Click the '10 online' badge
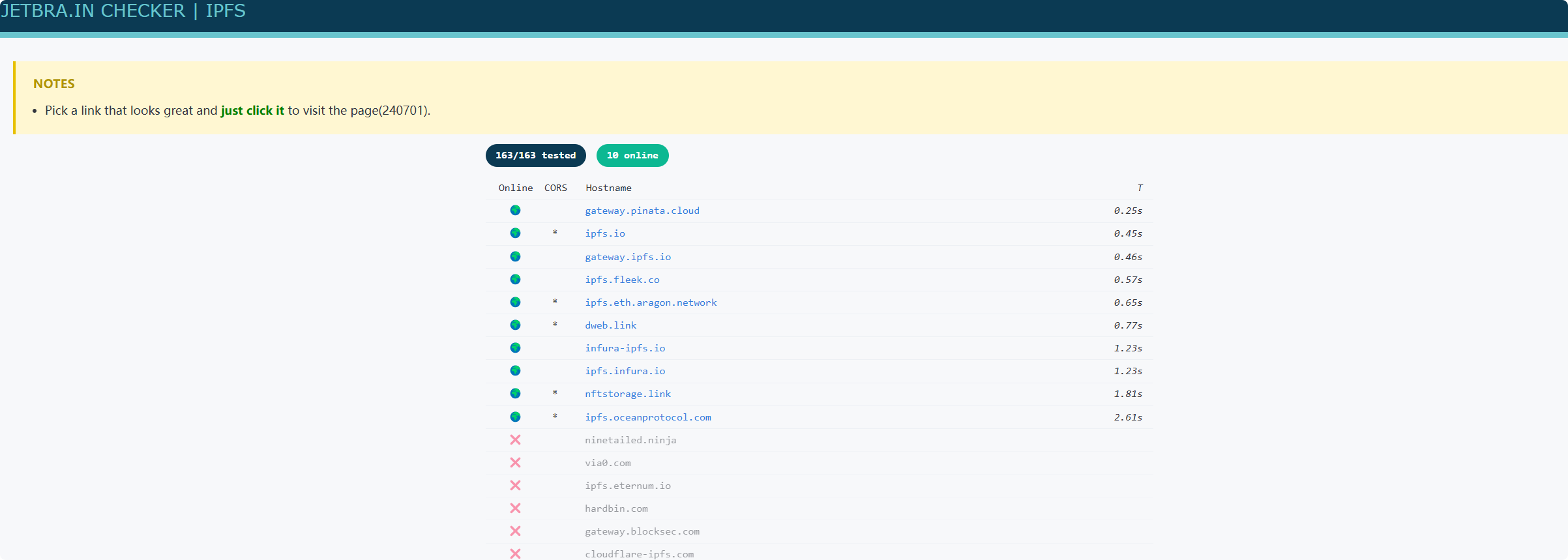1568x560 pixels. [x=632, y=155]
